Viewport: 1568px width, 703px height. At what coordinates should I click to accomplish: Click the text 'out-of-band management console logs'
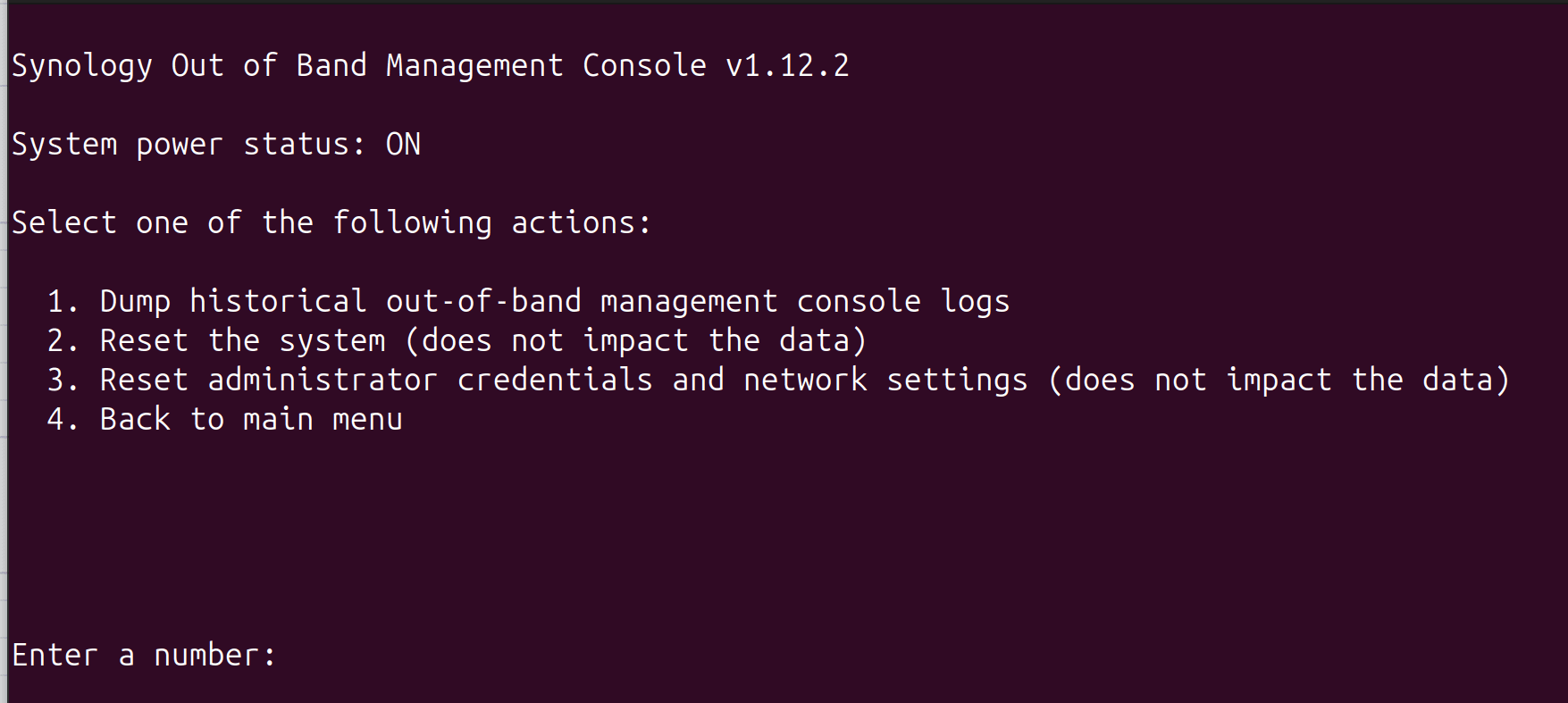698,302
